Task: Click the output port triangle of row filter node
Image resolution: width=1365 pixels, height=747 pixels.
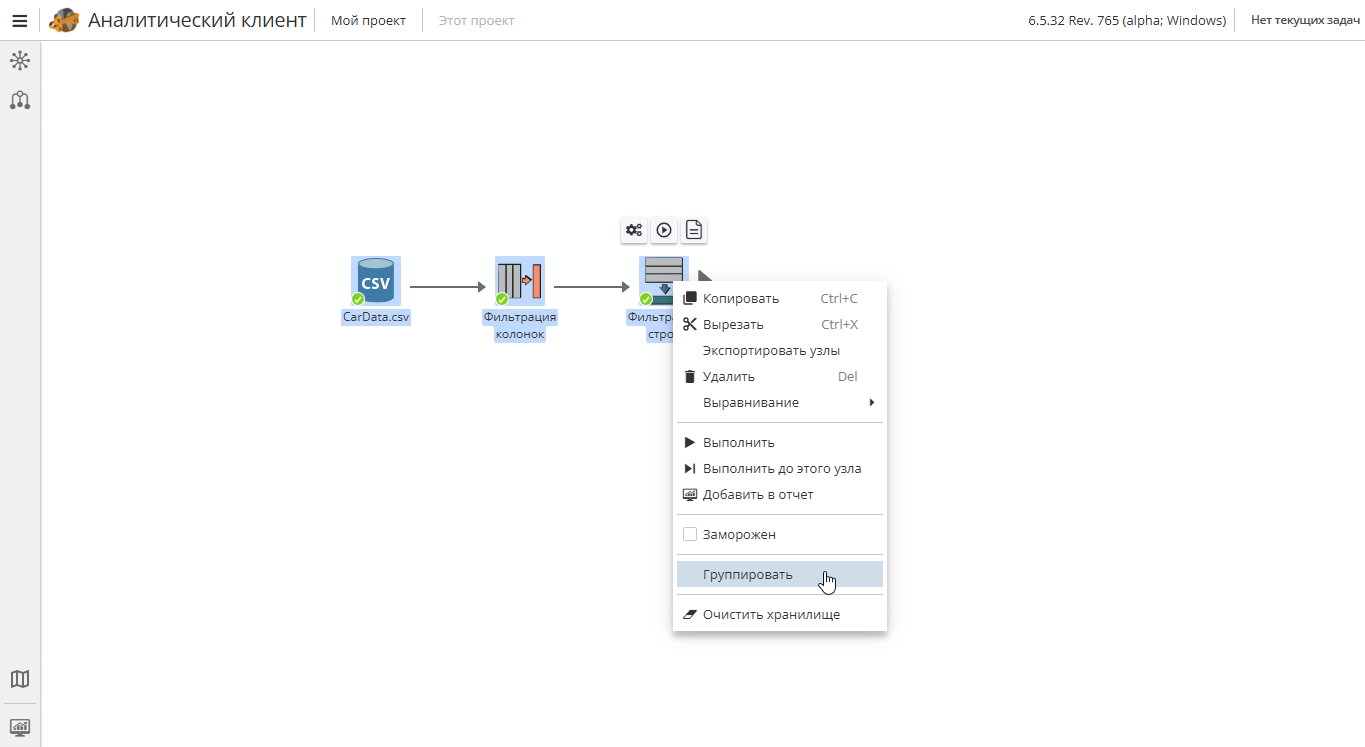Action: (704, 277)
